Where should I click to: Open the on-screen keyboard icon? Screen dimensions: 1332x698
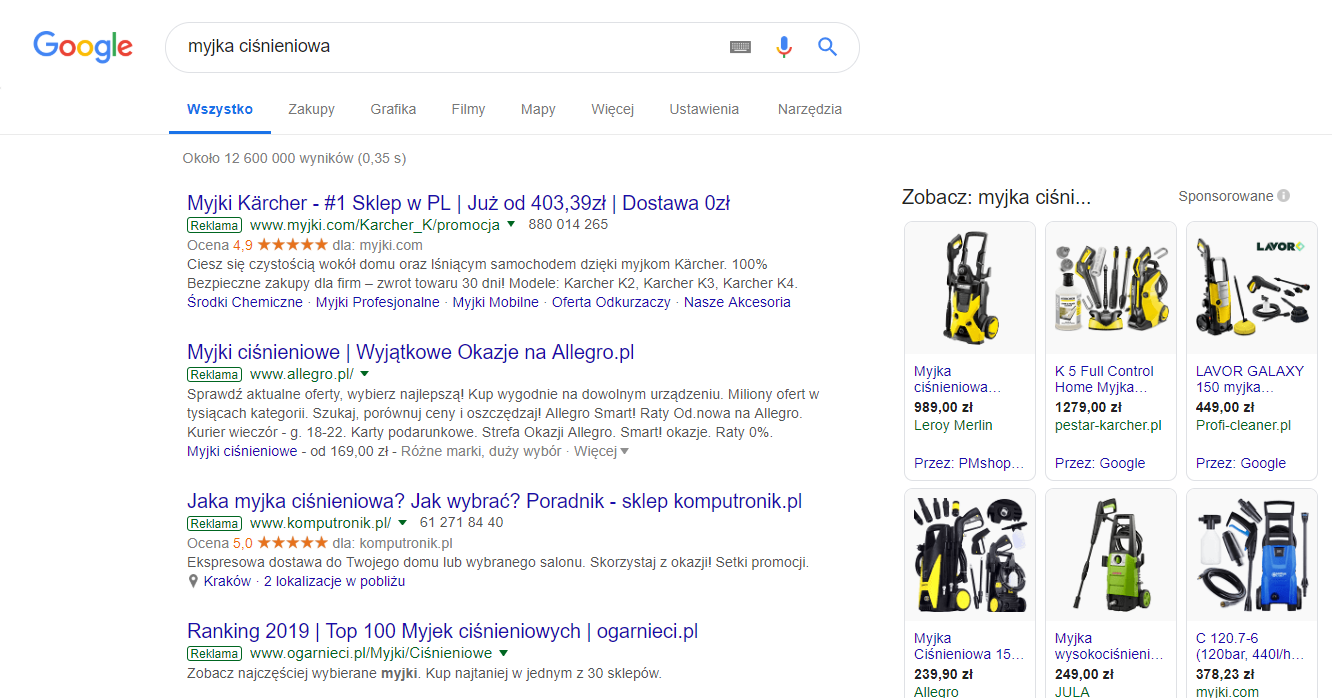point(740,47)
